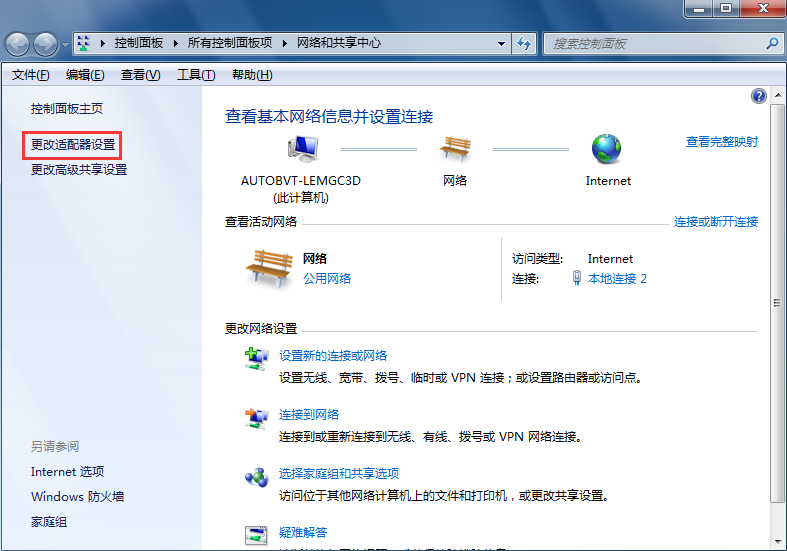787x551 pixels.
Task: Click the set up new connection icon
Action: click(256, 359)
